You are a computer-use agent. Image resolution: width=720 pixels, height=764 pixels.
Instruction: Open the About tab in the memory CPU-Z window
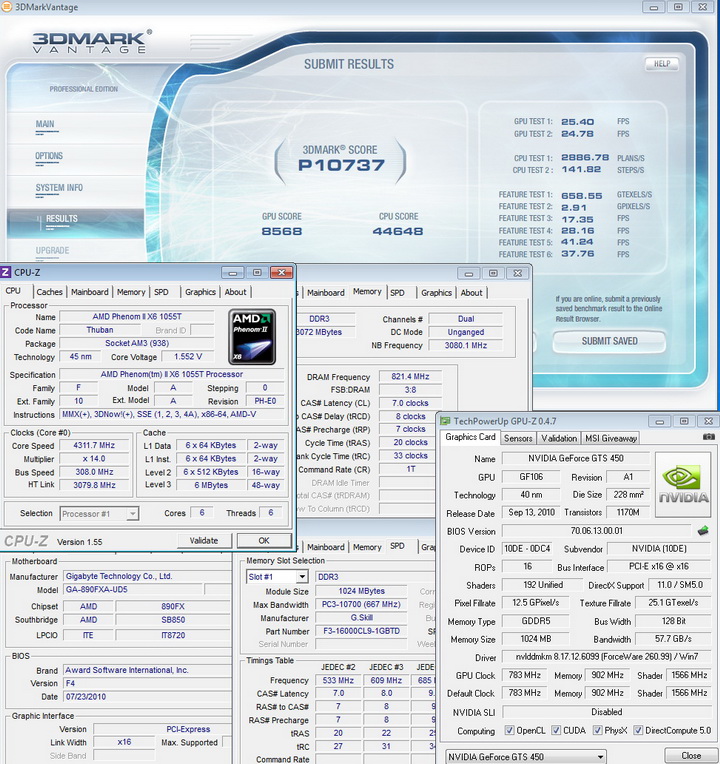coord(472,293)
